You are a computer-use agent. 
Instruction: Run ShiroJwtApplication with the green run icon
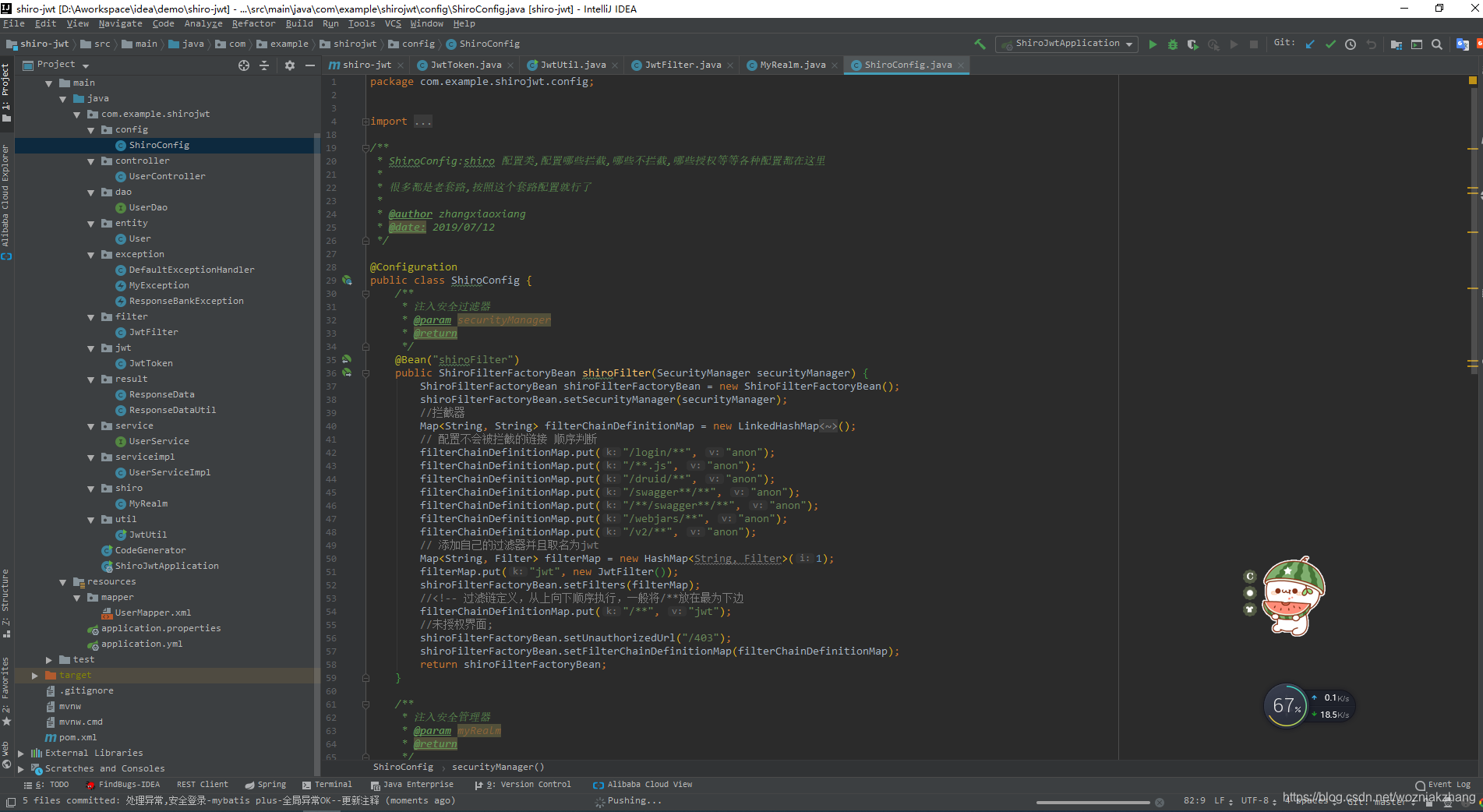pos(1153,44)
